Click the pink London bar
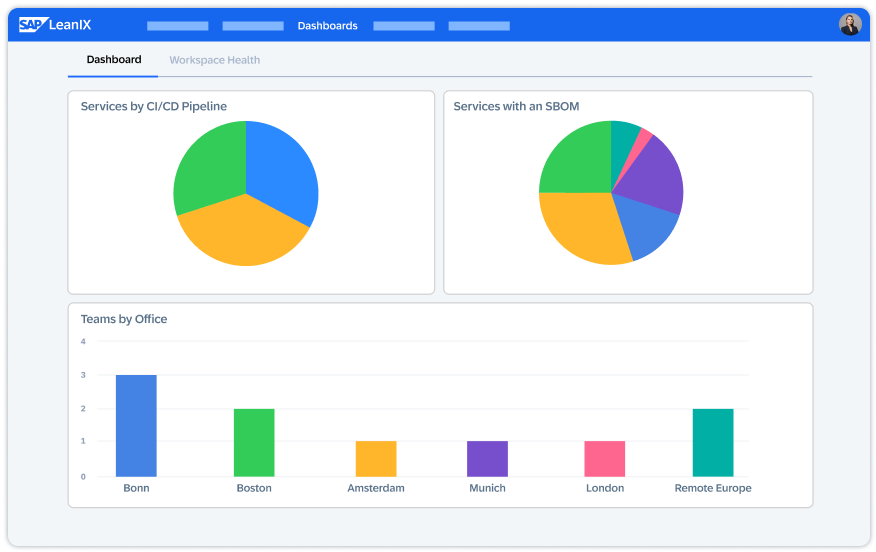The width and height of the screenshot is (876, 552). pos(604,459)
